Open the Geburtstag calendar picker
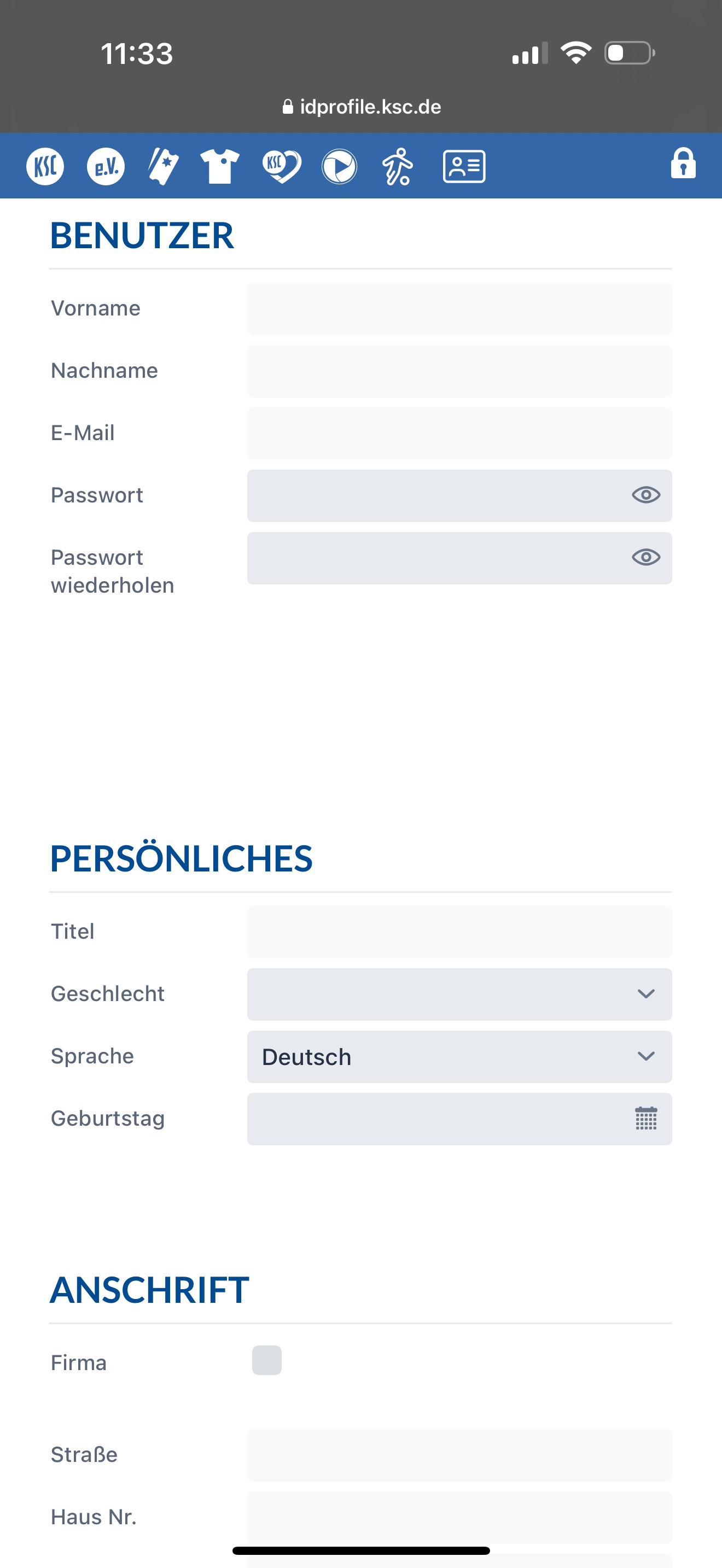This screenshot has height=1568, width=722. (x=646, y=1119)
